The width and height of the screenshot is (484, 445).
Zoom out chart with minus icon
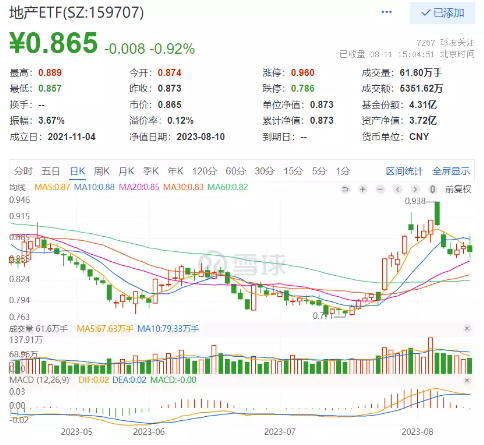380,189
